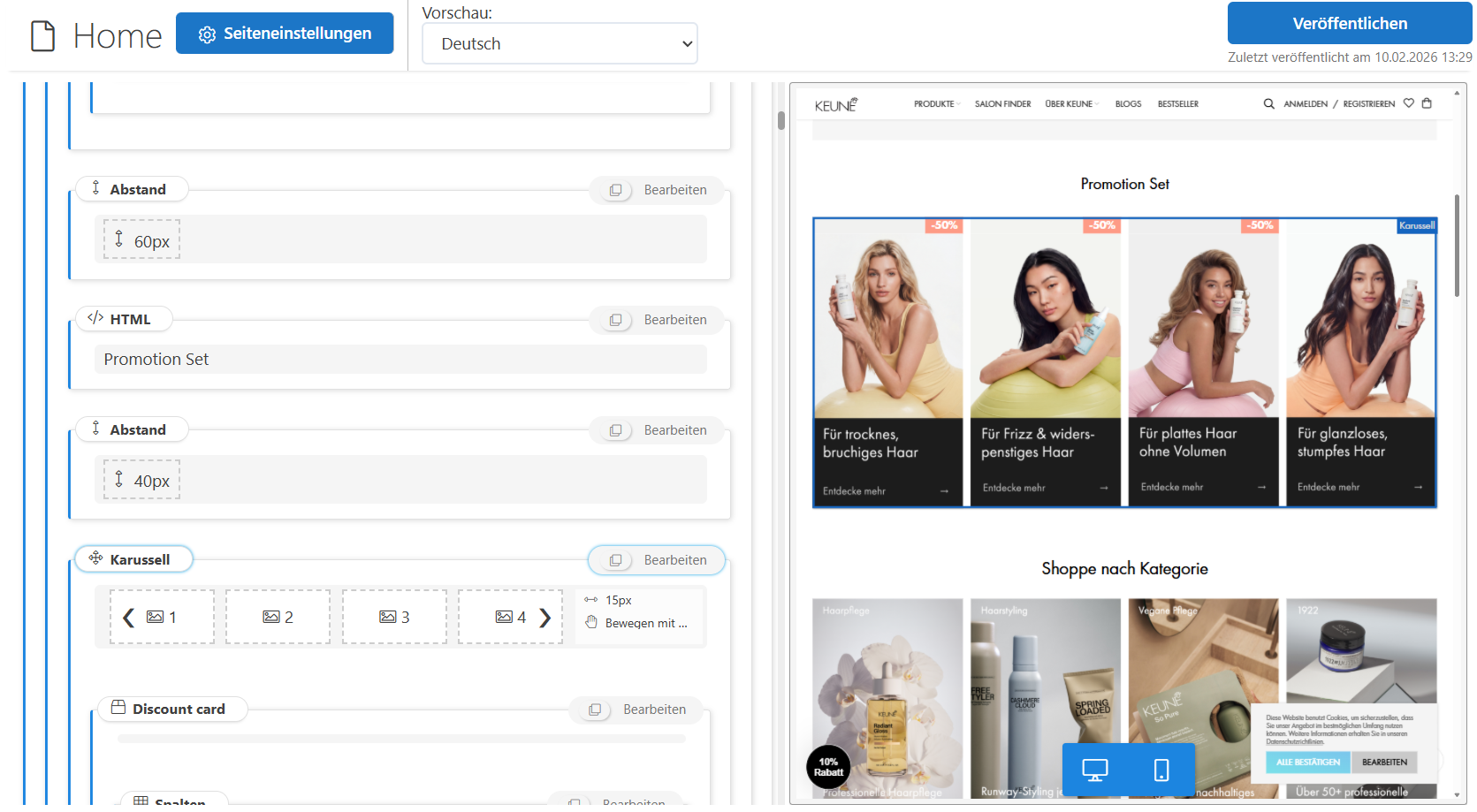This screenshot has height=812, width=1477.
Task: Go to next carousel slide with right chevron
Action: pyautogui.click(x=545, y=618)
